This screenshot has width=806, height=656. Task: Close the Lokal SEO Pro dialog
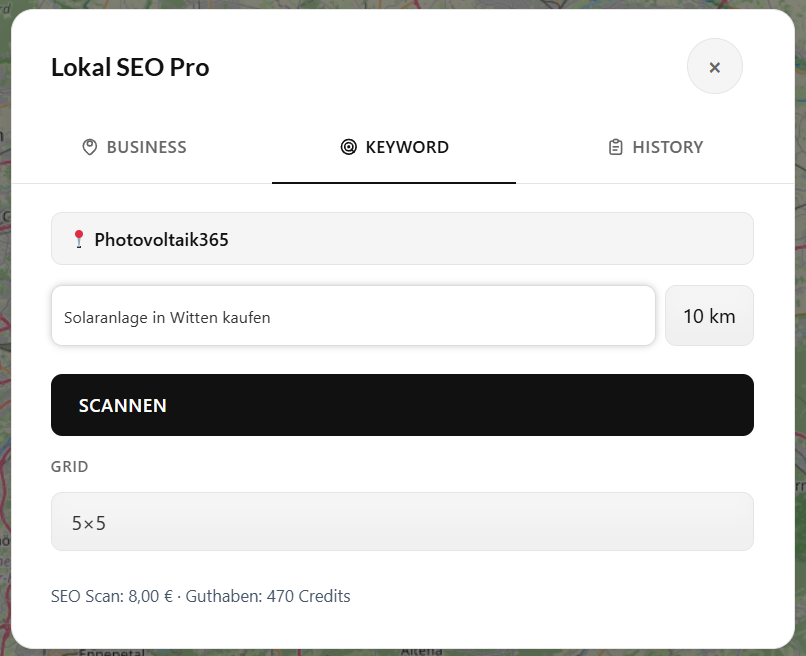pos(715,67)
